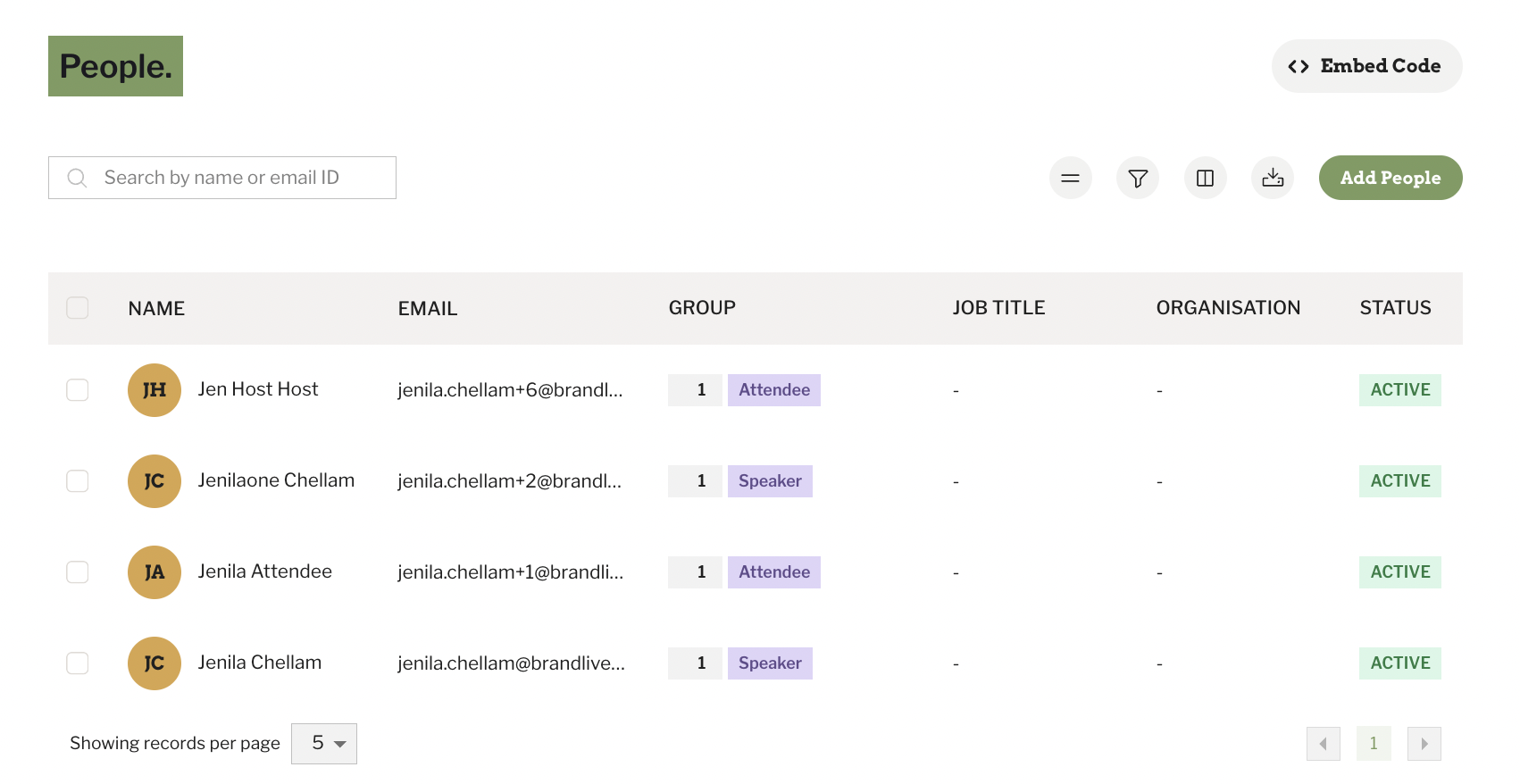Open the column layout icon
This screenshot has height=784, width=1520.
[x=1206, y=178]
